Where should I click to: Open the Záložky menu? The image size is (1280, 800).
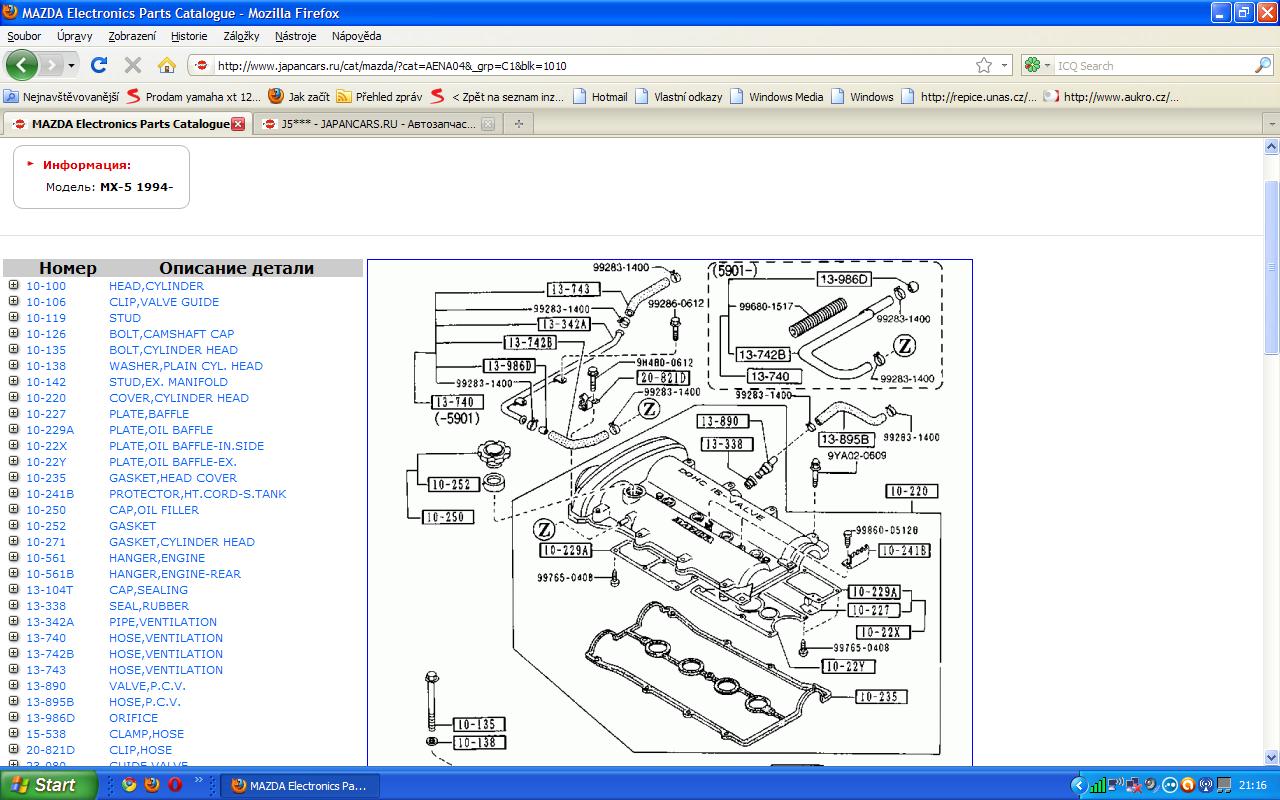click(x=241, y=36)
